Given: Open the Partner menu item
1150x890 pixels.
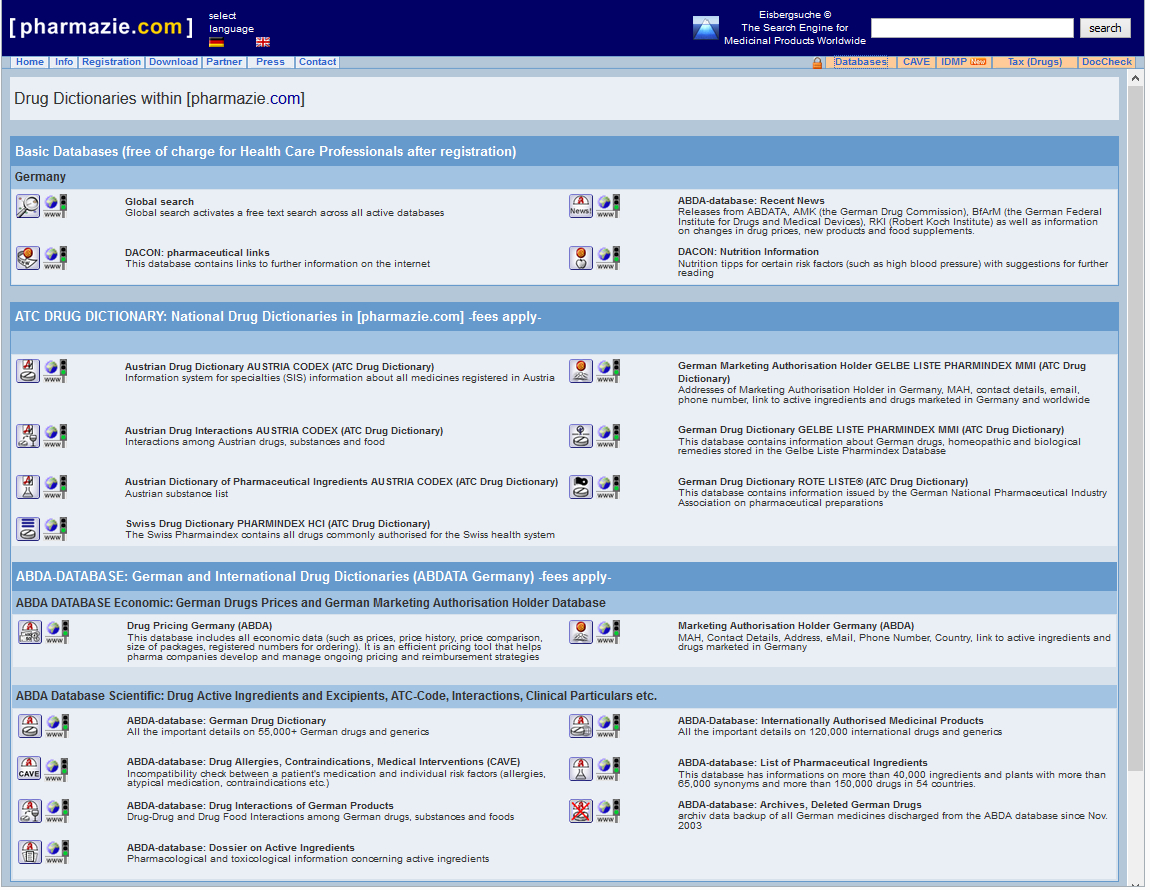Looking at the screenshot, I should point(224,62).
